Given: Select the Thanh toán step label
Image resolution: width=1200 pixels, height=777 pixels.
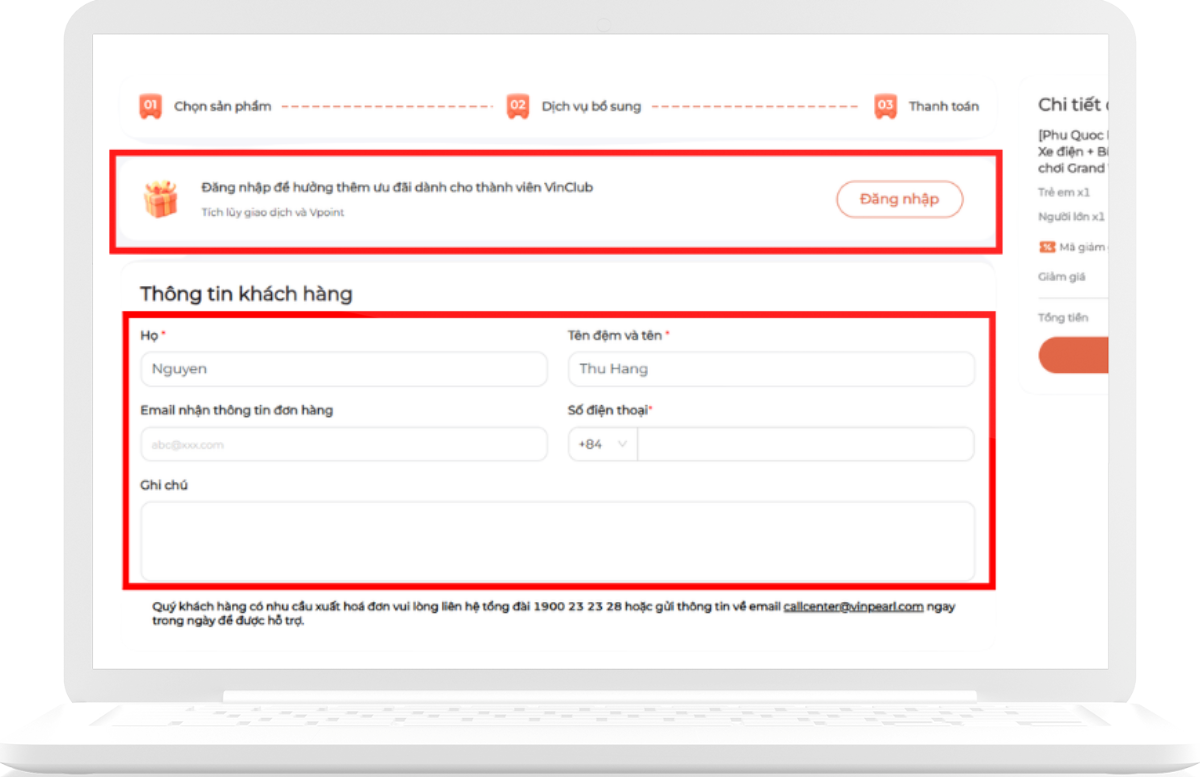Looking at the screenshot, I should coord(943,106).
